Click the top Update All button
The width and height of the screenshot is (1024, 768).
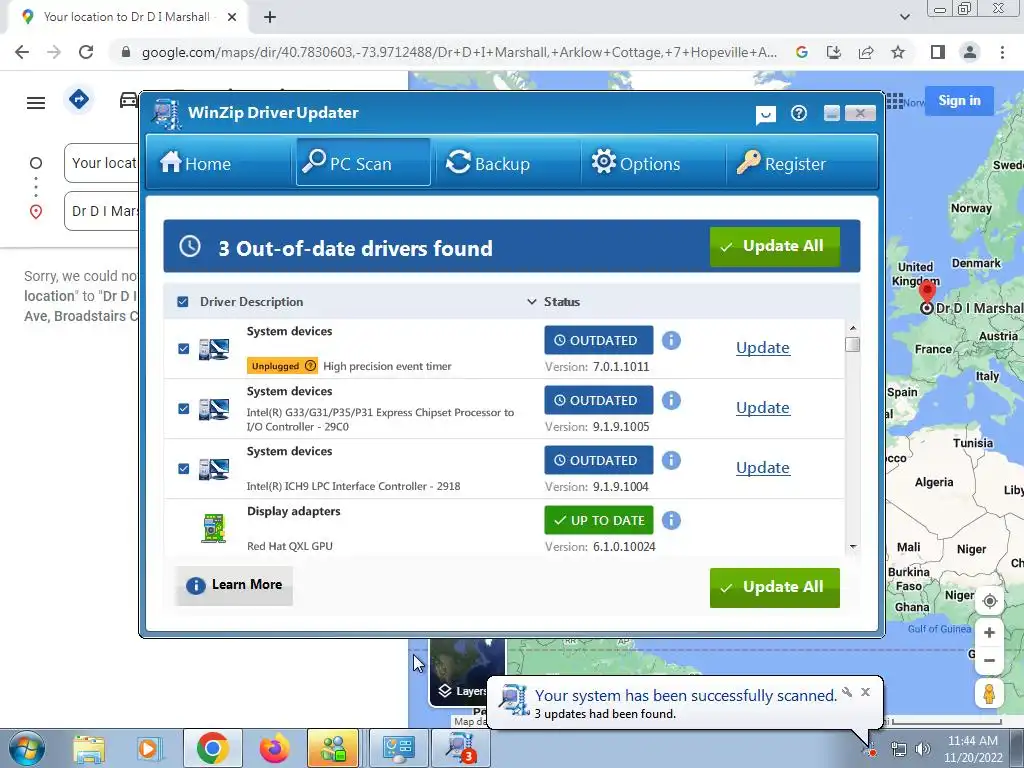point(775,246)
